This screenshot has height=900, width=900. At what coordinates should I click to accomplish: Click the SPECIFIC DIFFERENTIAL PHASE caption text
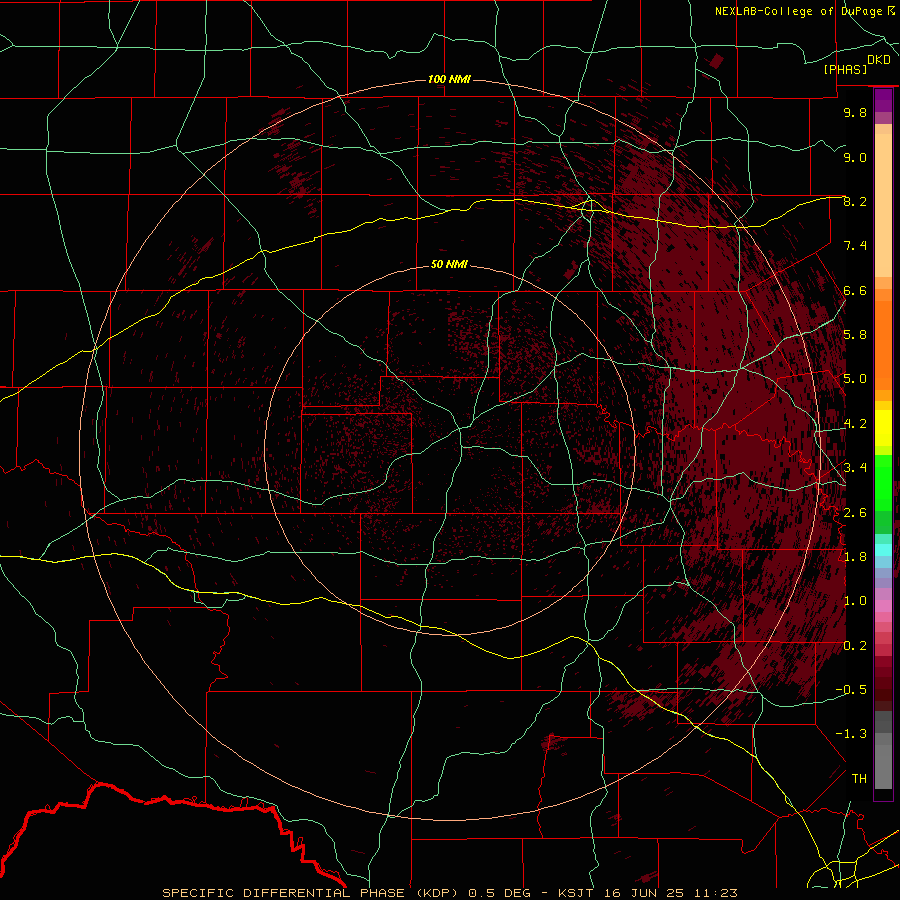[x=284, y=893]
